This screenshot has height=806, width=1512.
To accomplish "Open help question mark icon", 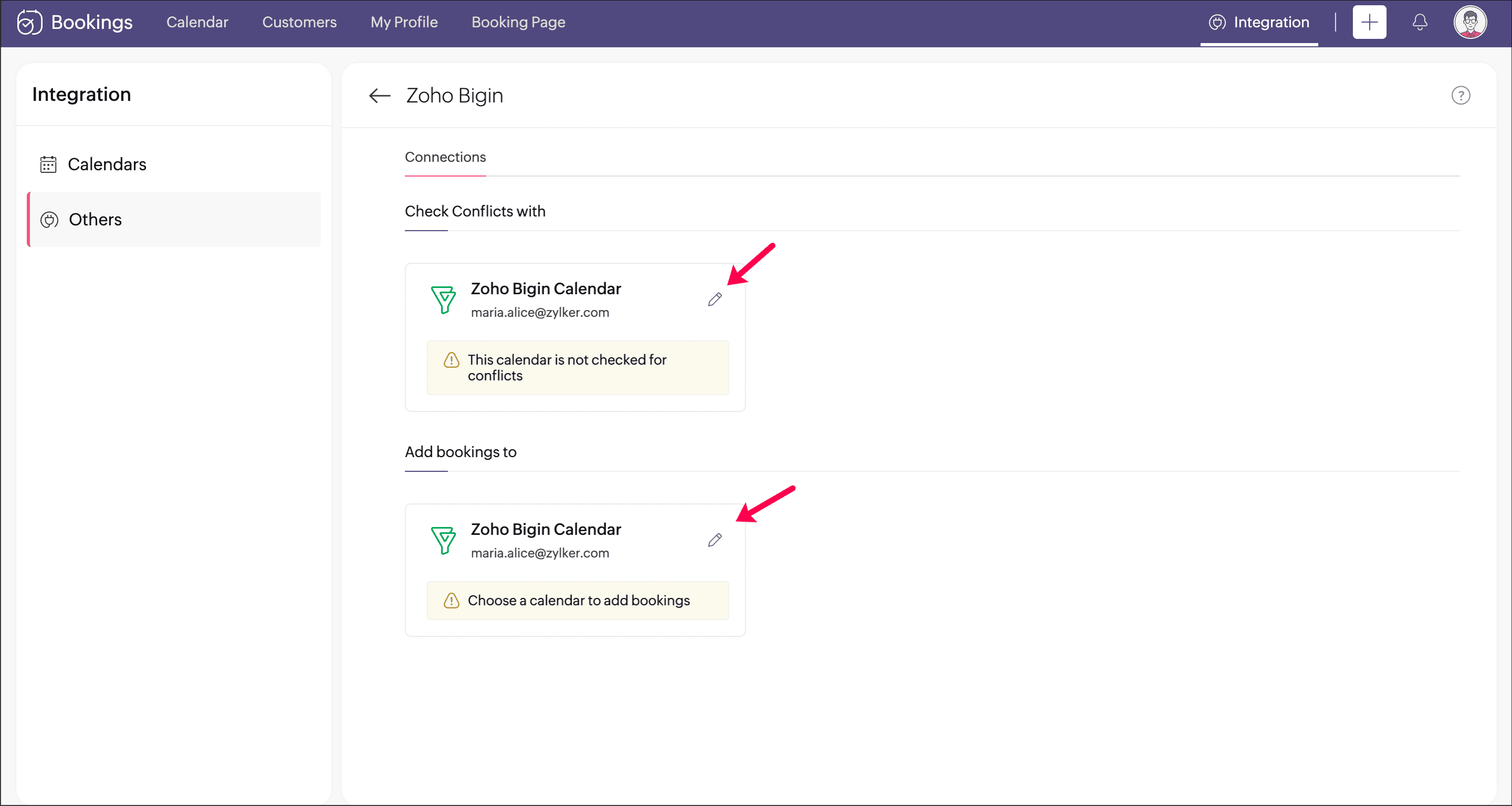I will point(1461,96).
